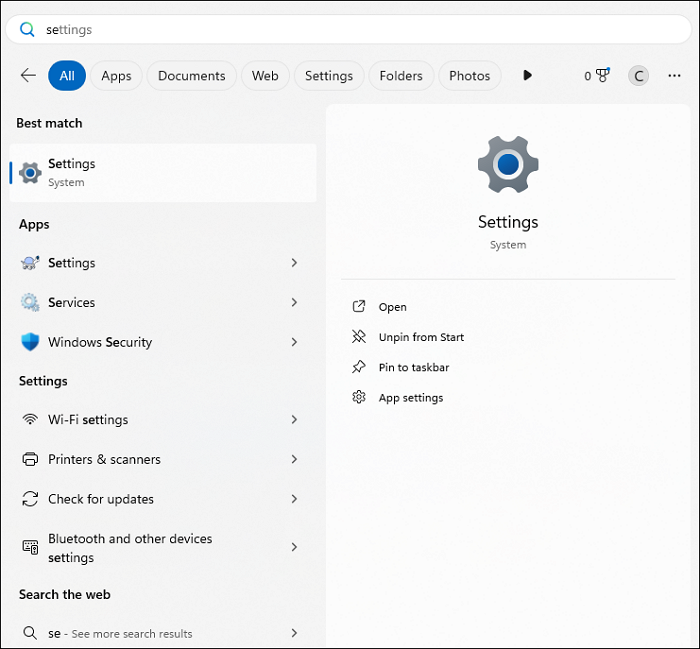Show more filter tabs with play arrow

coord(527,76)
